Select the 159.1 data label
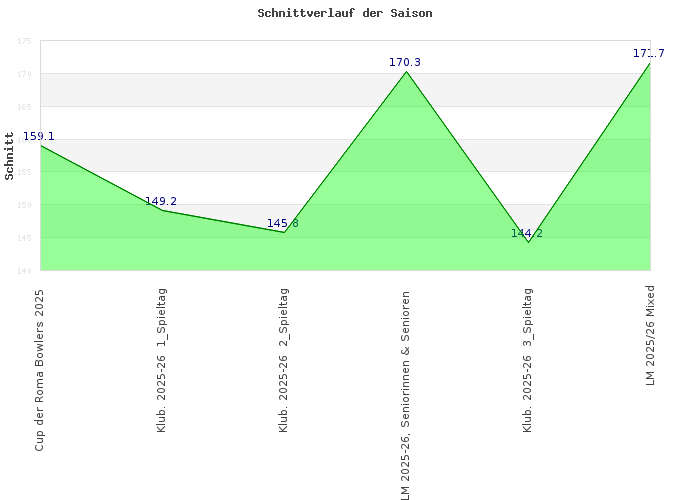The image size is (690, 500). [39, 136]
